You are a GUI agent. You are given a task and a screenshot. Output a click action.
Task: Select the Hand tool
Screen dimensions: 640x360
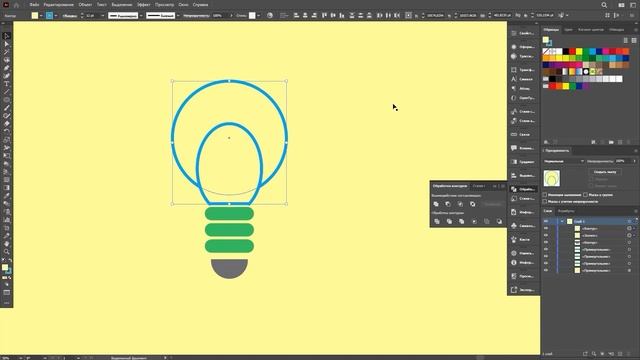(x=7, y=244)
